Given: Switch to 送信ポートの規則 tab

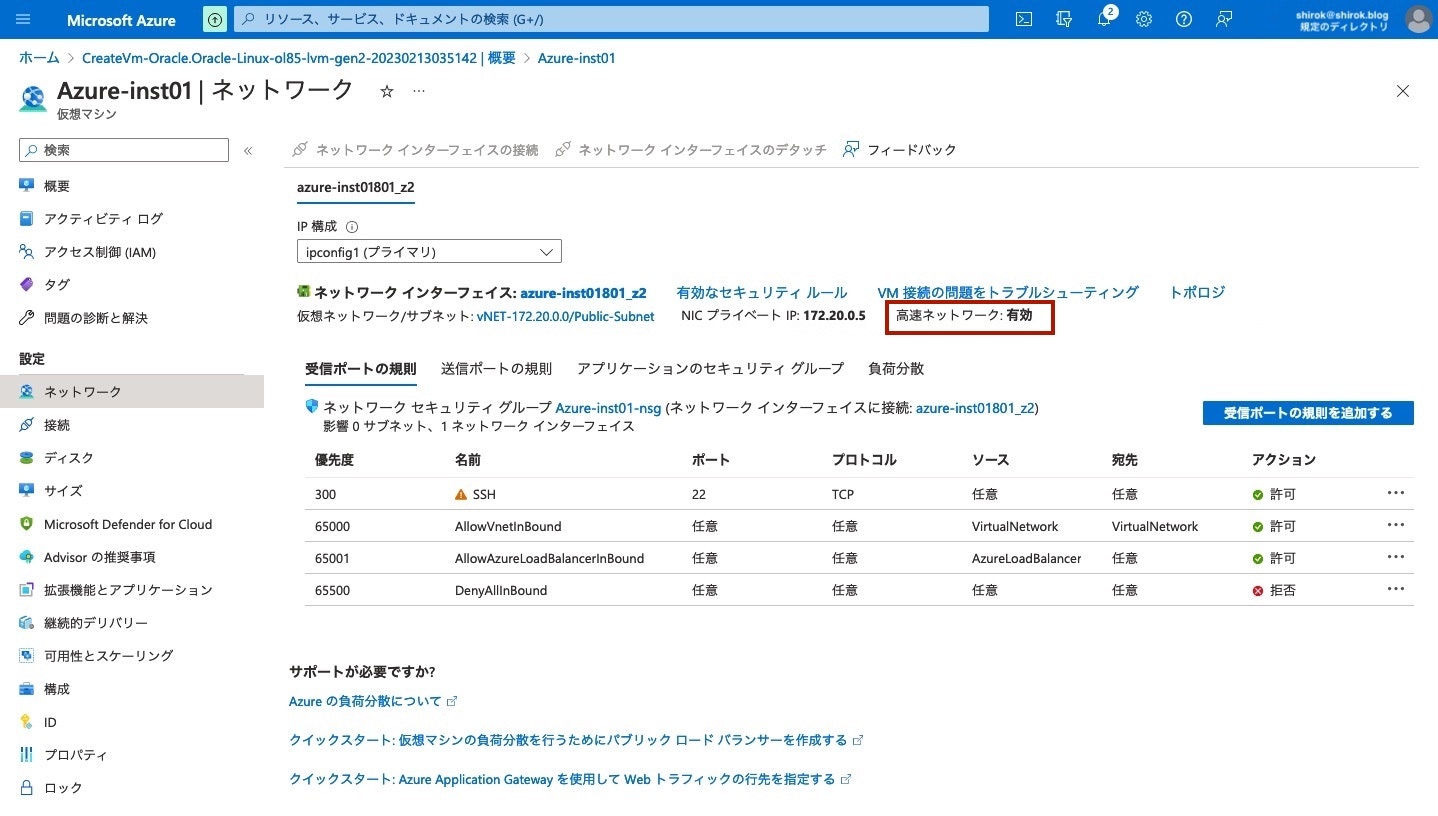Looking at the screenshot, I should [496, 369].
